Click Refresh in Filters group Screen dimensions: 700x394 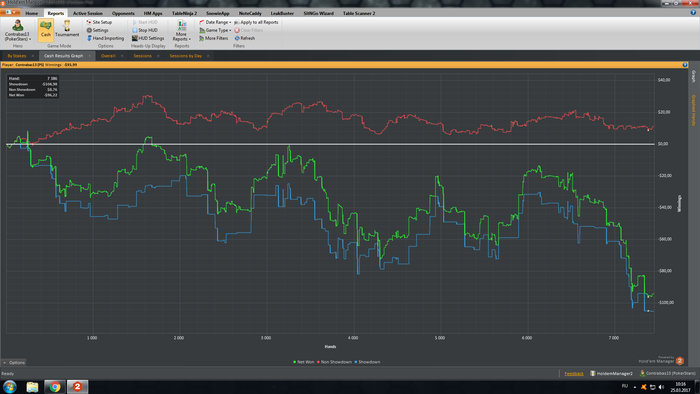point(245,38)
